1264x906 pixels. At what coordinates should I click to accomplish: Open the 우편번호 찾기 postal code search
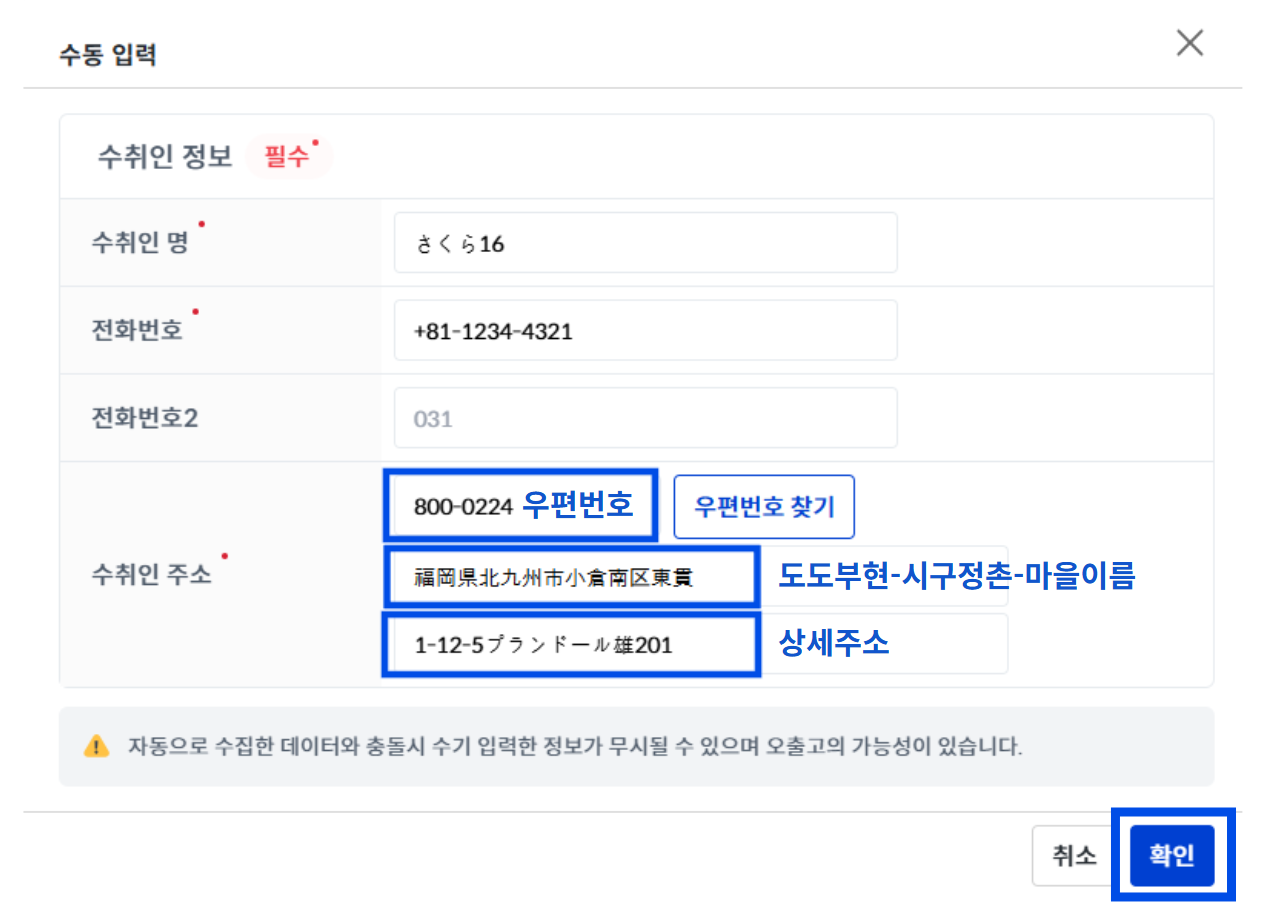point(764,506)
